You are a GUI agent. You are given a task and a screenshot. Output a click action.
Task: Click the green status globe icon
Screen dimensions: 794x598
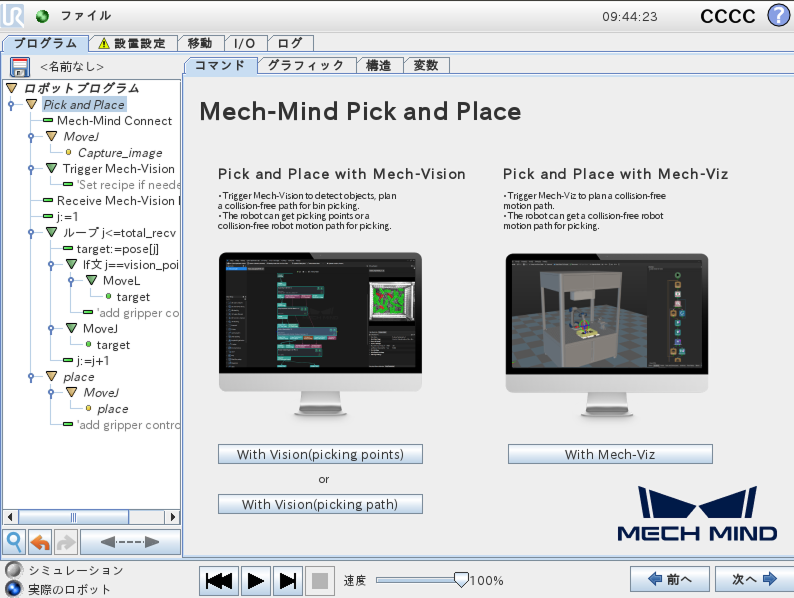(43, 16)
